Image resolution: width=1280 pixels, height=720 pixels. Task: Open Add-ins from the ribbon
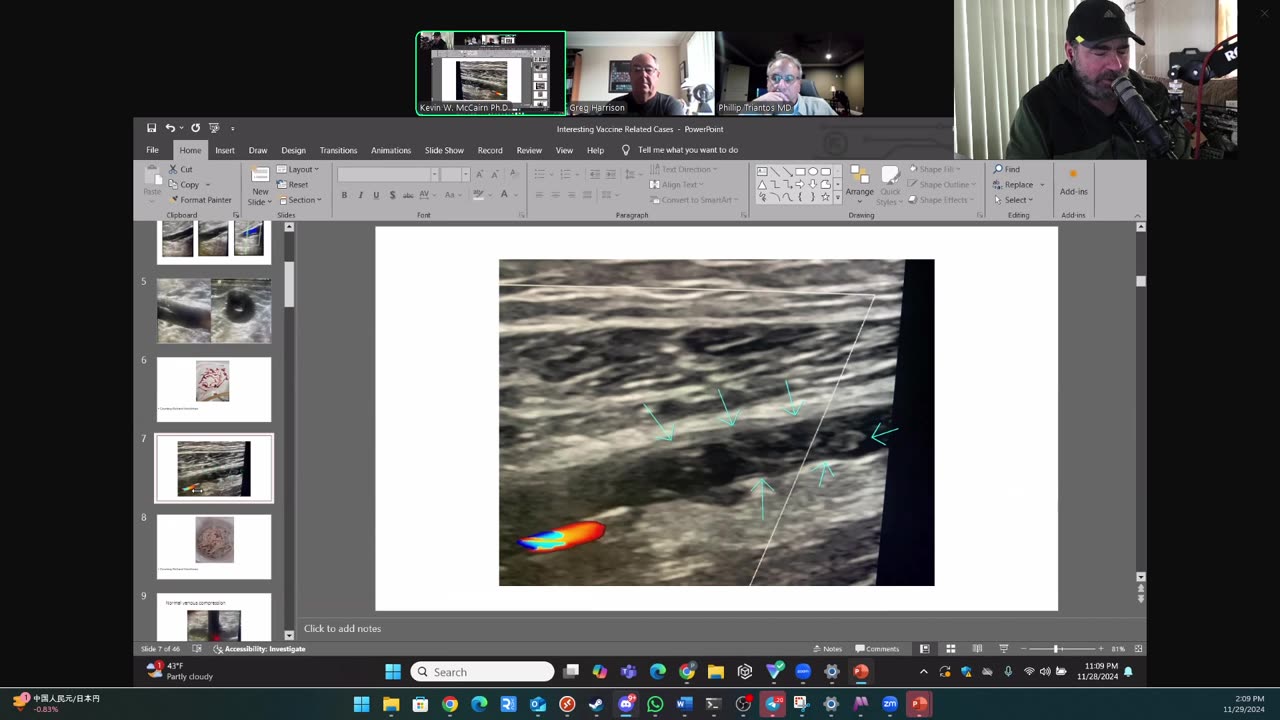pyautogui.click(x=1073, y=181)
